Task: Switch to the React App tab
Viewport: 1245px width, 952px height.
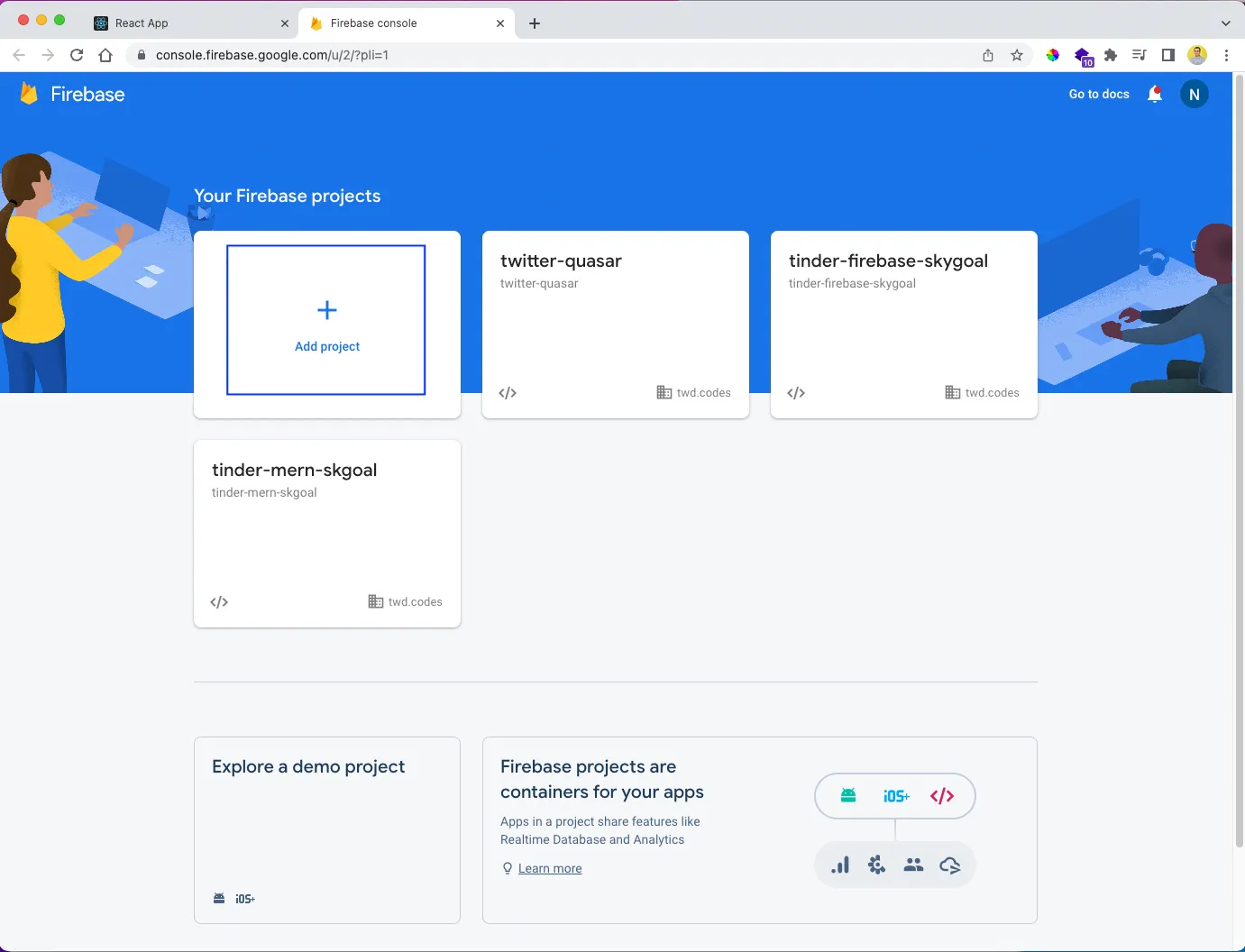Action: tap(192, 23)
